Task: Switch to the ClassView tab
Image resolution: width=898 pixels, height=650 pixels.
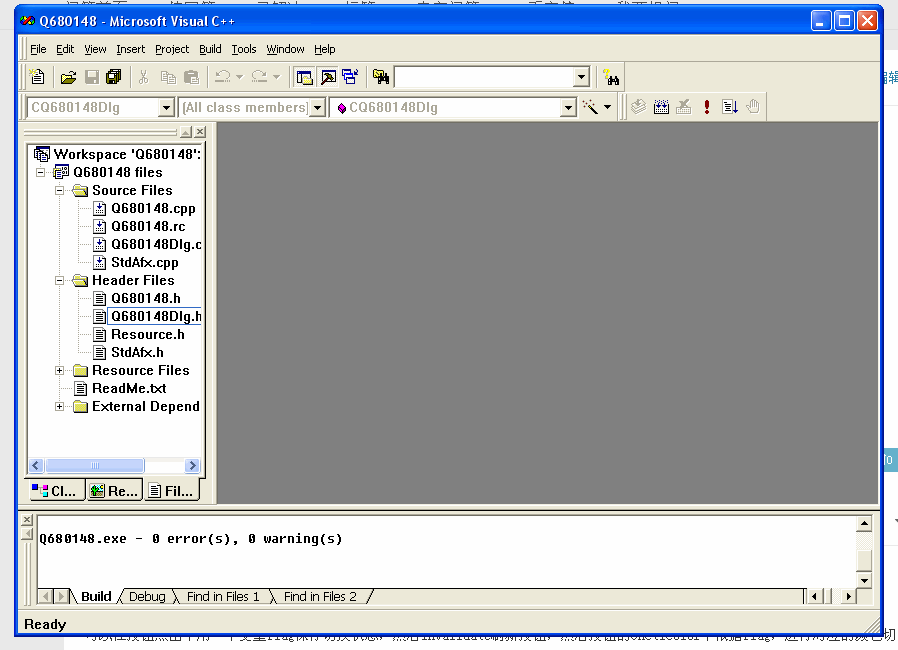Action: pos(57,491)
